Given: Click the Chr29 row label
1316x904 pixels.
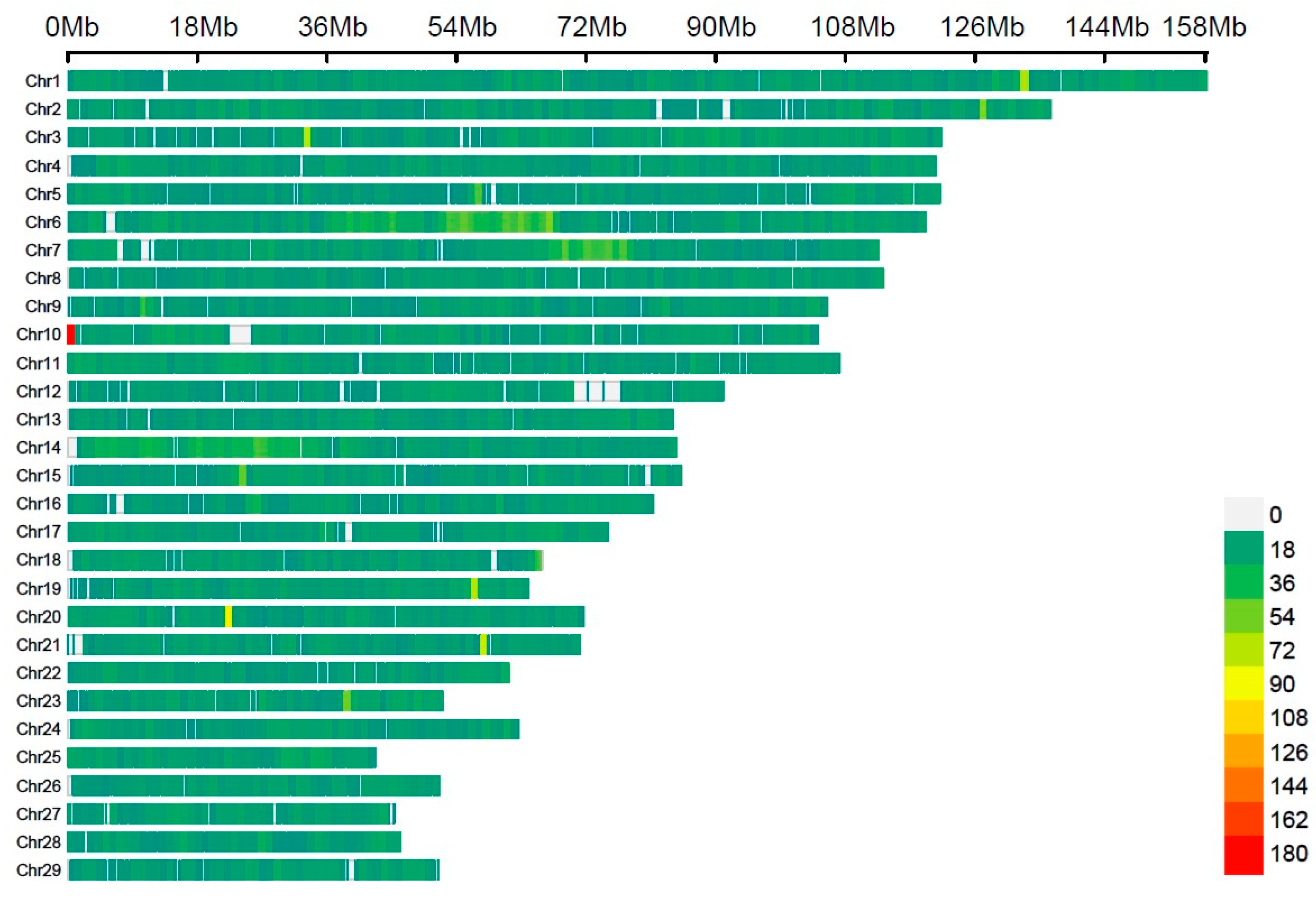Looking at the screenshot, I should click(38, 870).
